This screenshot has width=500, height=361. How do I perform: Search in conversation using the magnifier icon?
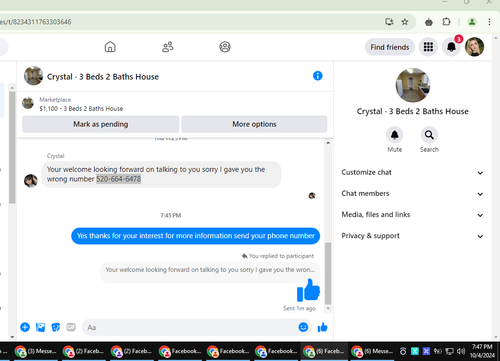point(429,135)
